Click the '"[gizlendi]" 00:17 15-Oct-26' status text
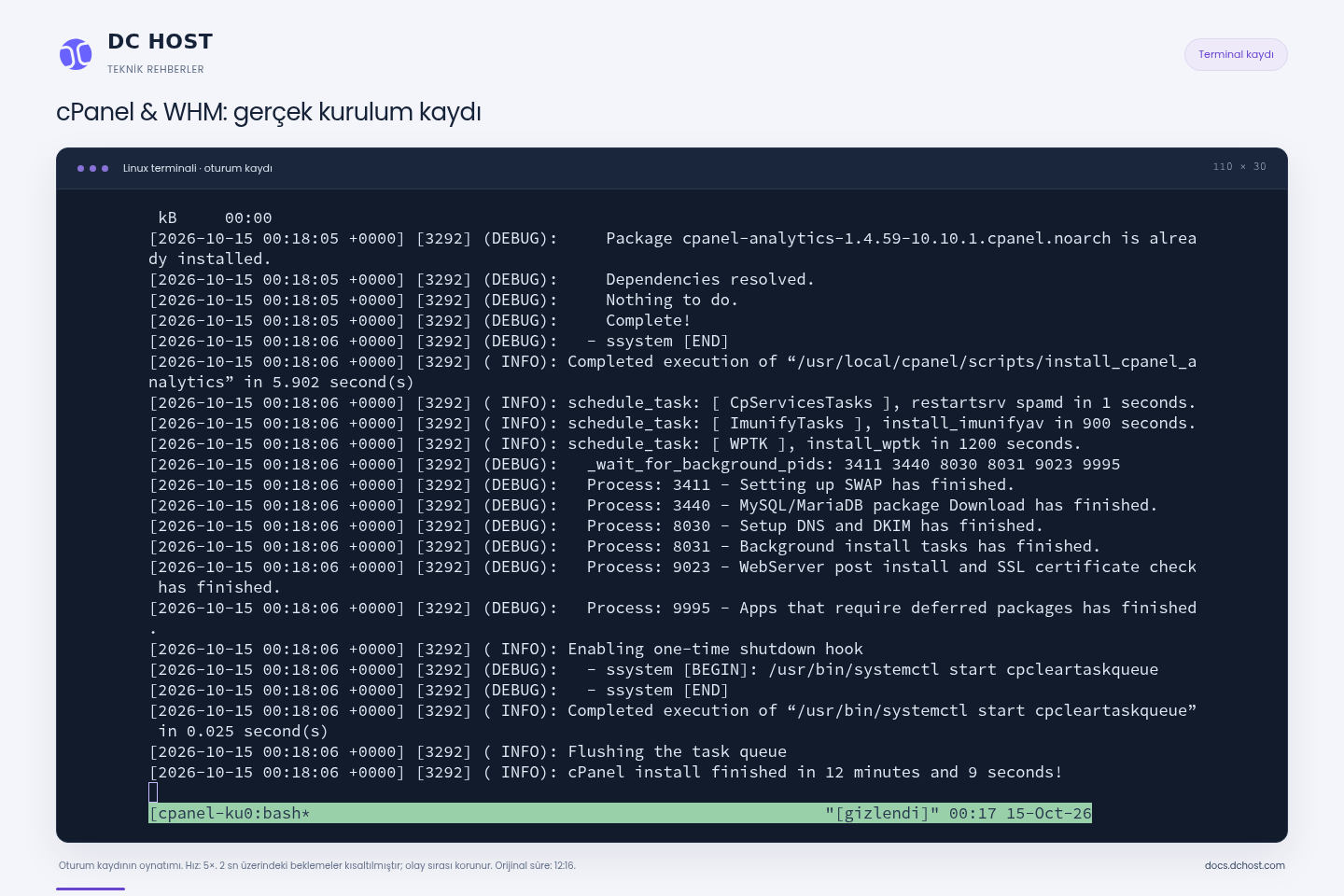The height and width of the screenshot is (896, 1344). pos(959,813)
